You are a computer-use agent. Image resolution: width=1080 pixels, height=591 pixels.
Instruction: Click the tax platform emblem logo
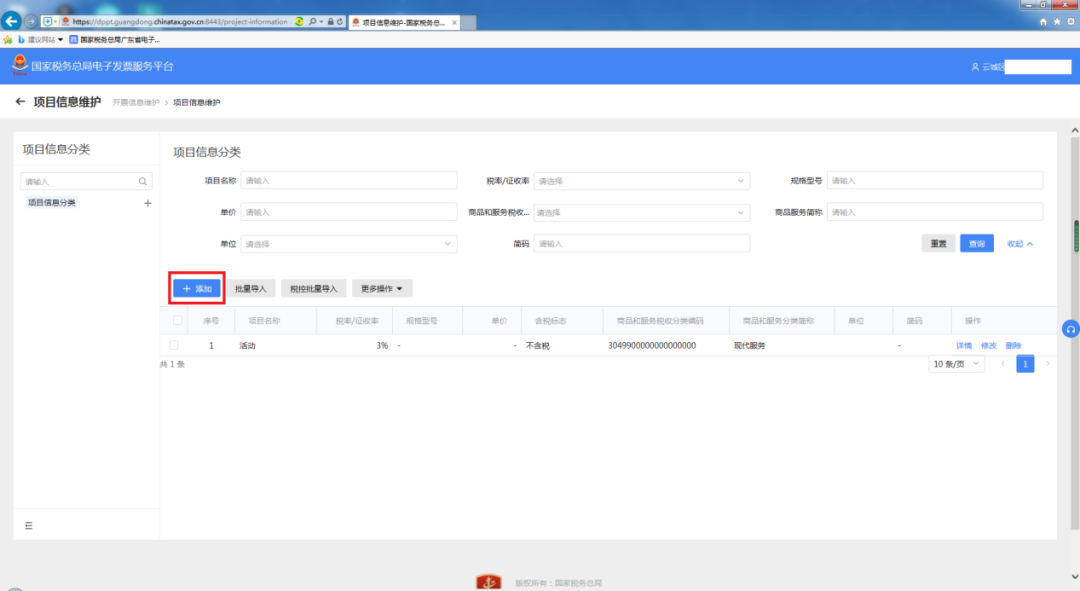pos(20,65)
